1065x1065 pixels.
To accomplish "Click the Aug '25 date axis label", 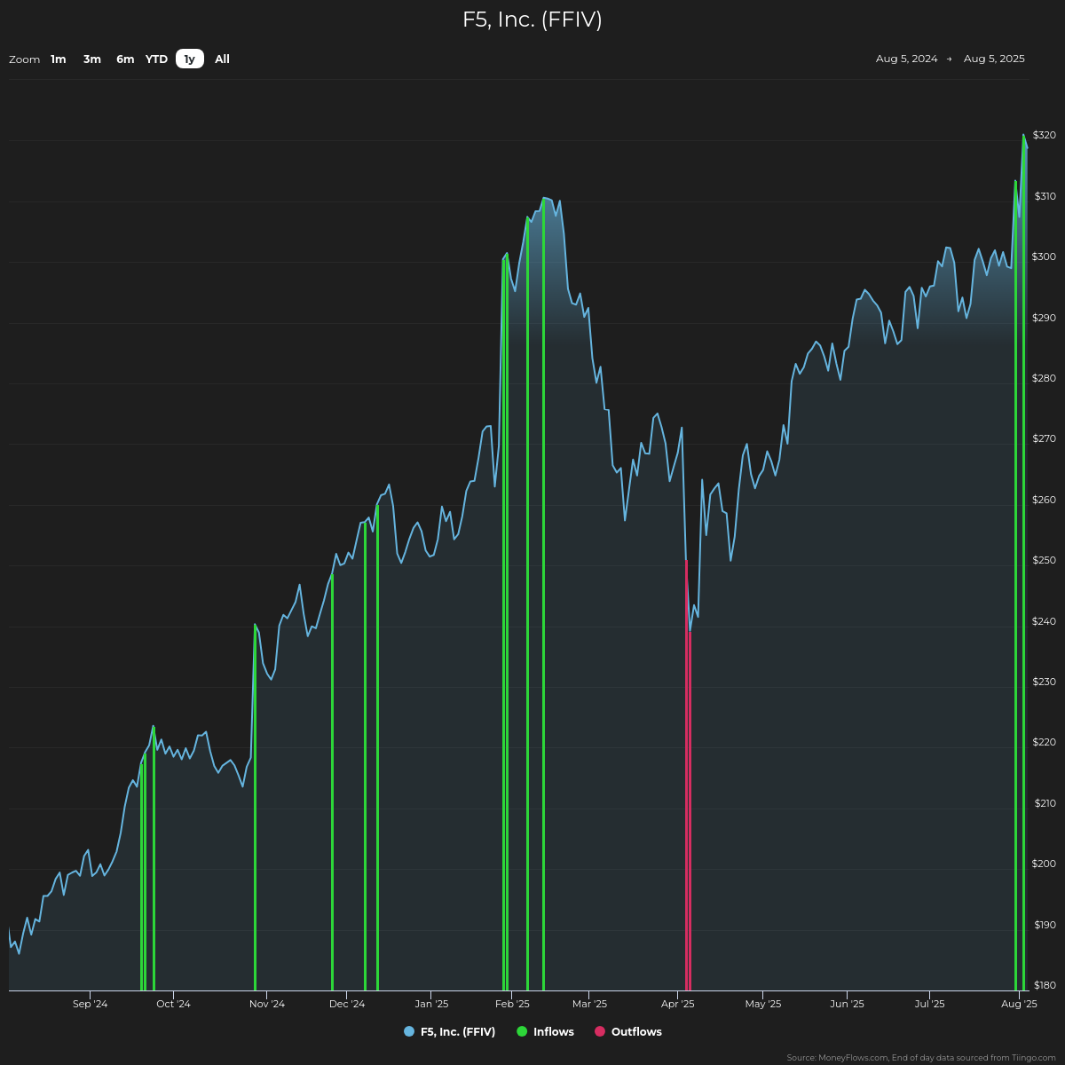I will click(x=1019, y=1004).
